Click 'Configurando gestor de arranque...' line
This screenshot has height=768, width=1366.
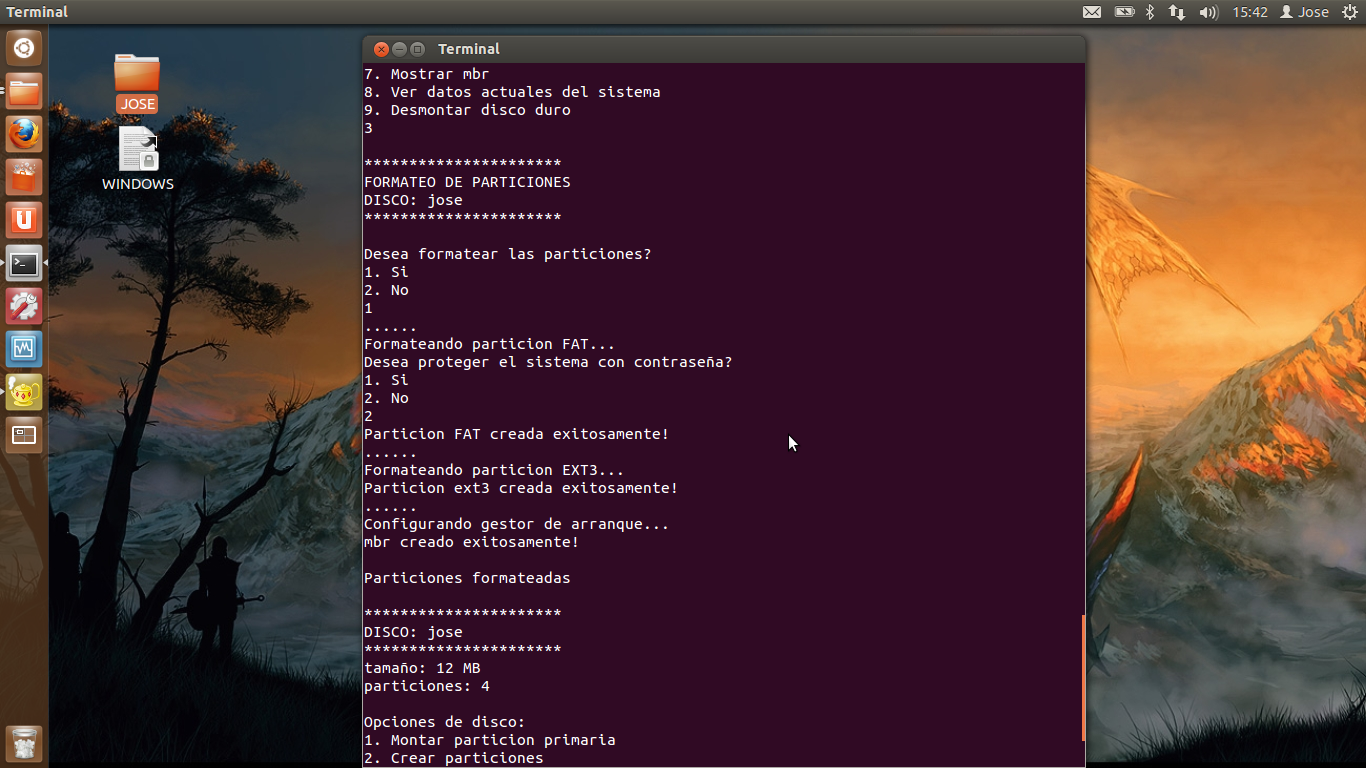517,524
